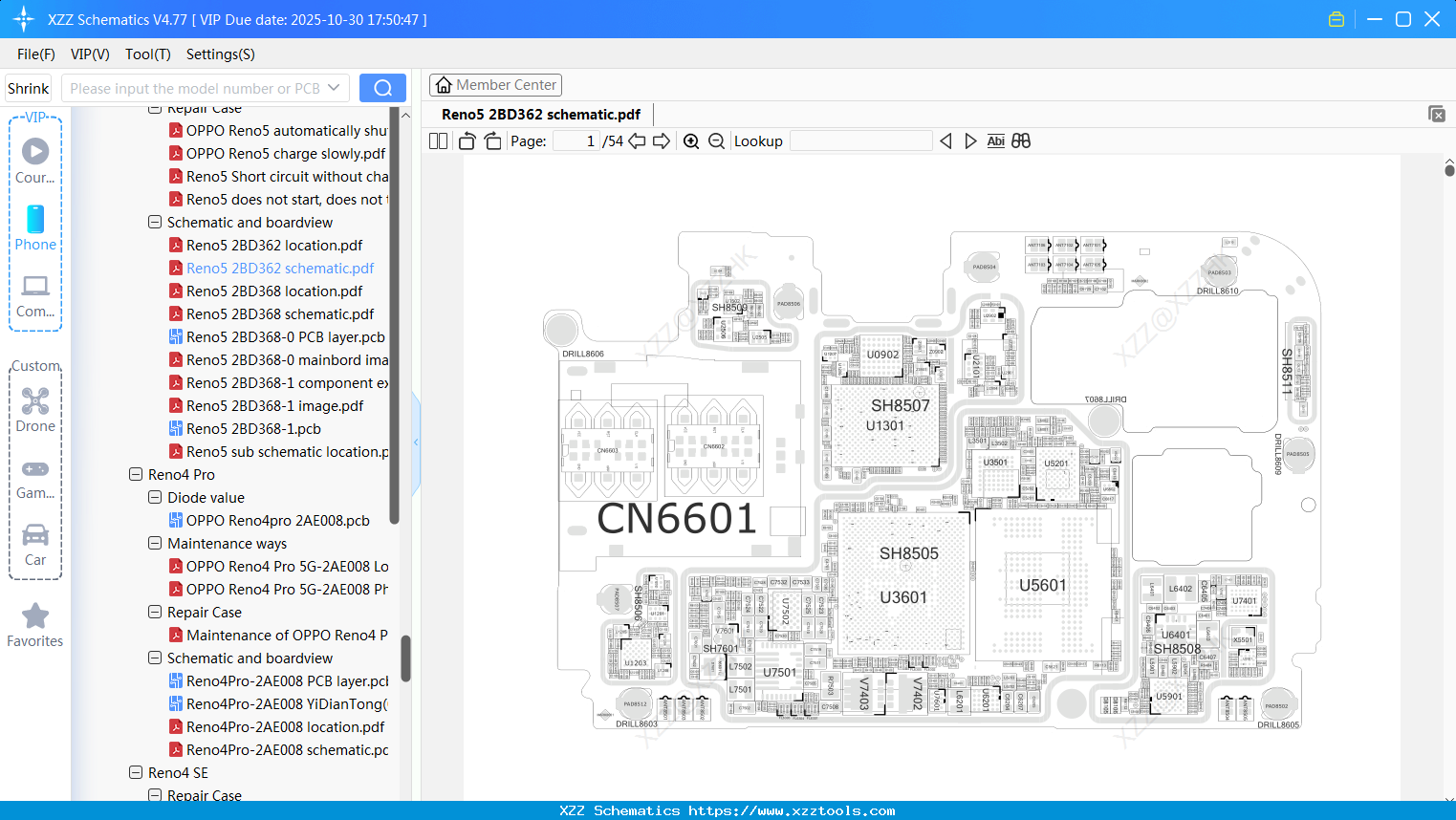This screenshot has height=820, width=1456.
Task: Open full-text search with the binoculars icon
Action: [x=1021, y=140]
